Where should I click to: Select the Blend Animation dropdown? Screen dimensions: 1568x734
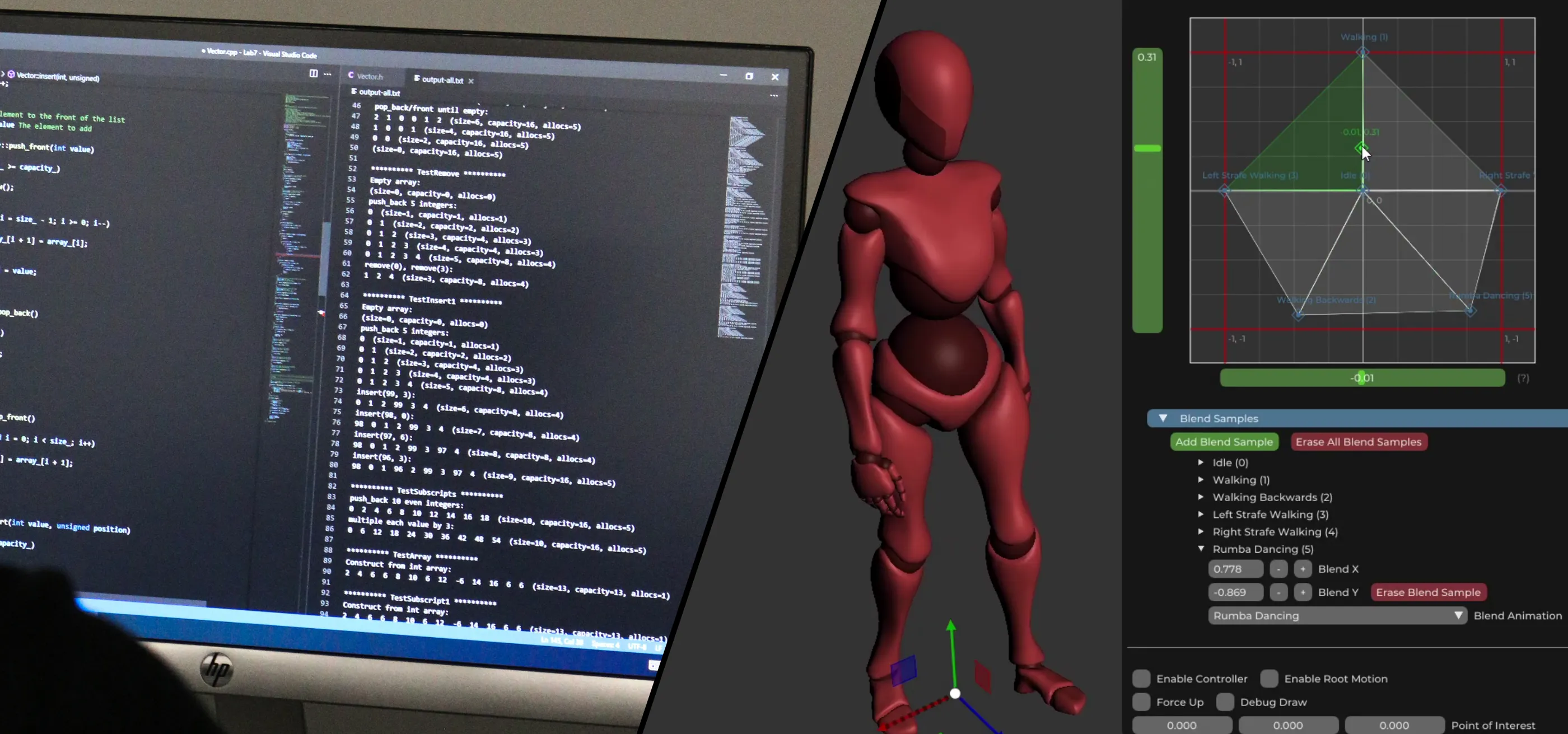pyautogui.click(x=1337, y=615)
